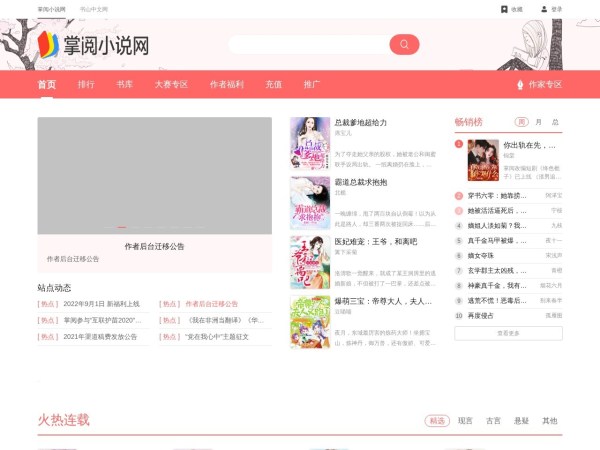Go to 书库 in navigation bar
The width and height of the screenshot is (600, 450).
pyautogui.click(x=124, y=85)
